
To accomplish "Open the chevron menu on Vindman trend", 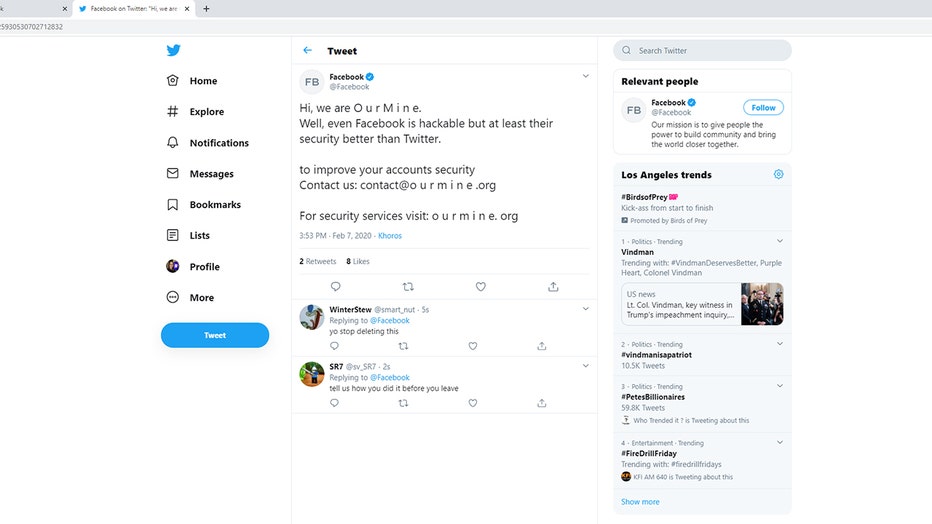I will [780, 241].
